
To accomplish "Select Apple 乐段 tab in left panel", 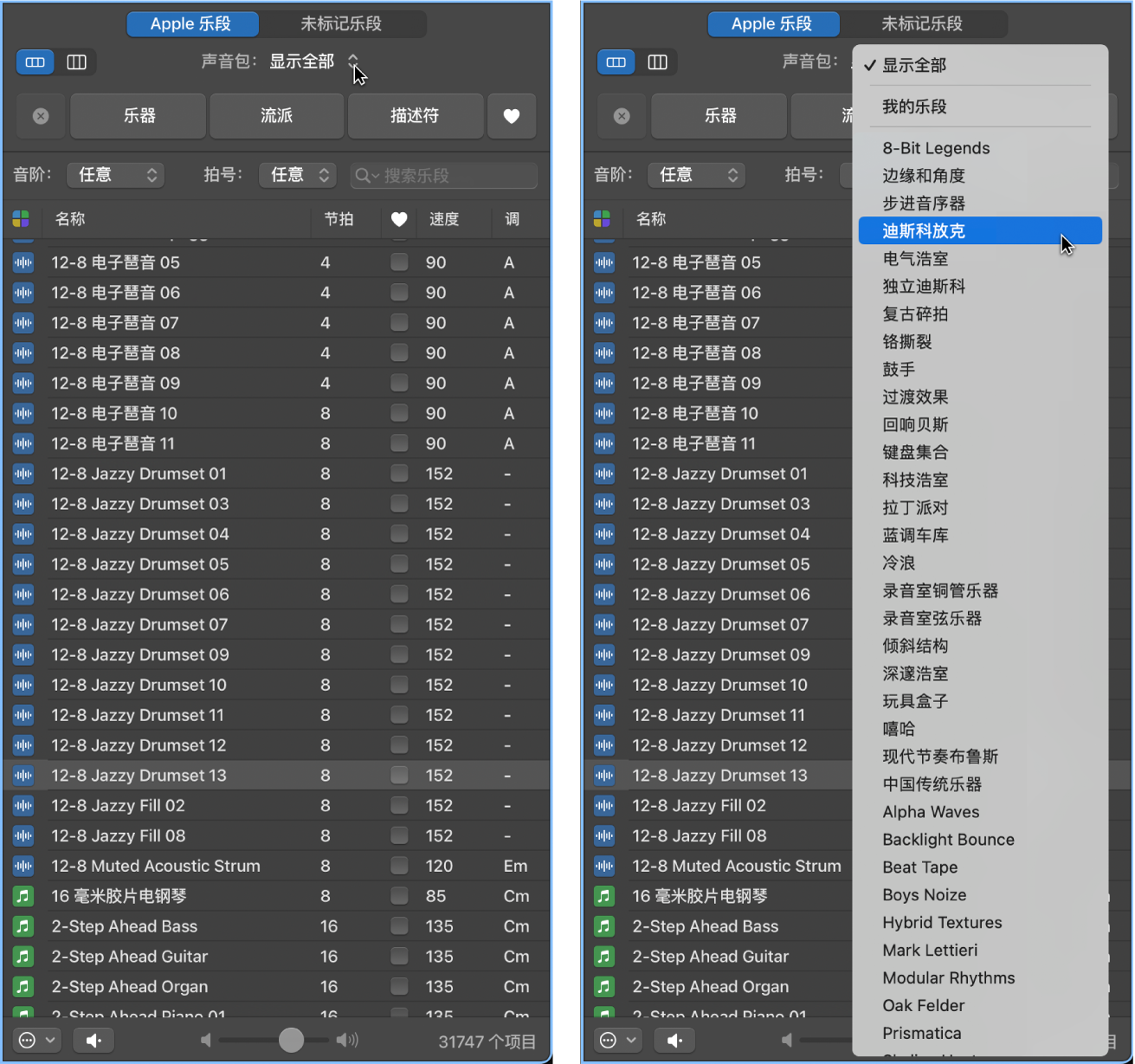I will pyautogui.click(x=191, y=24).
